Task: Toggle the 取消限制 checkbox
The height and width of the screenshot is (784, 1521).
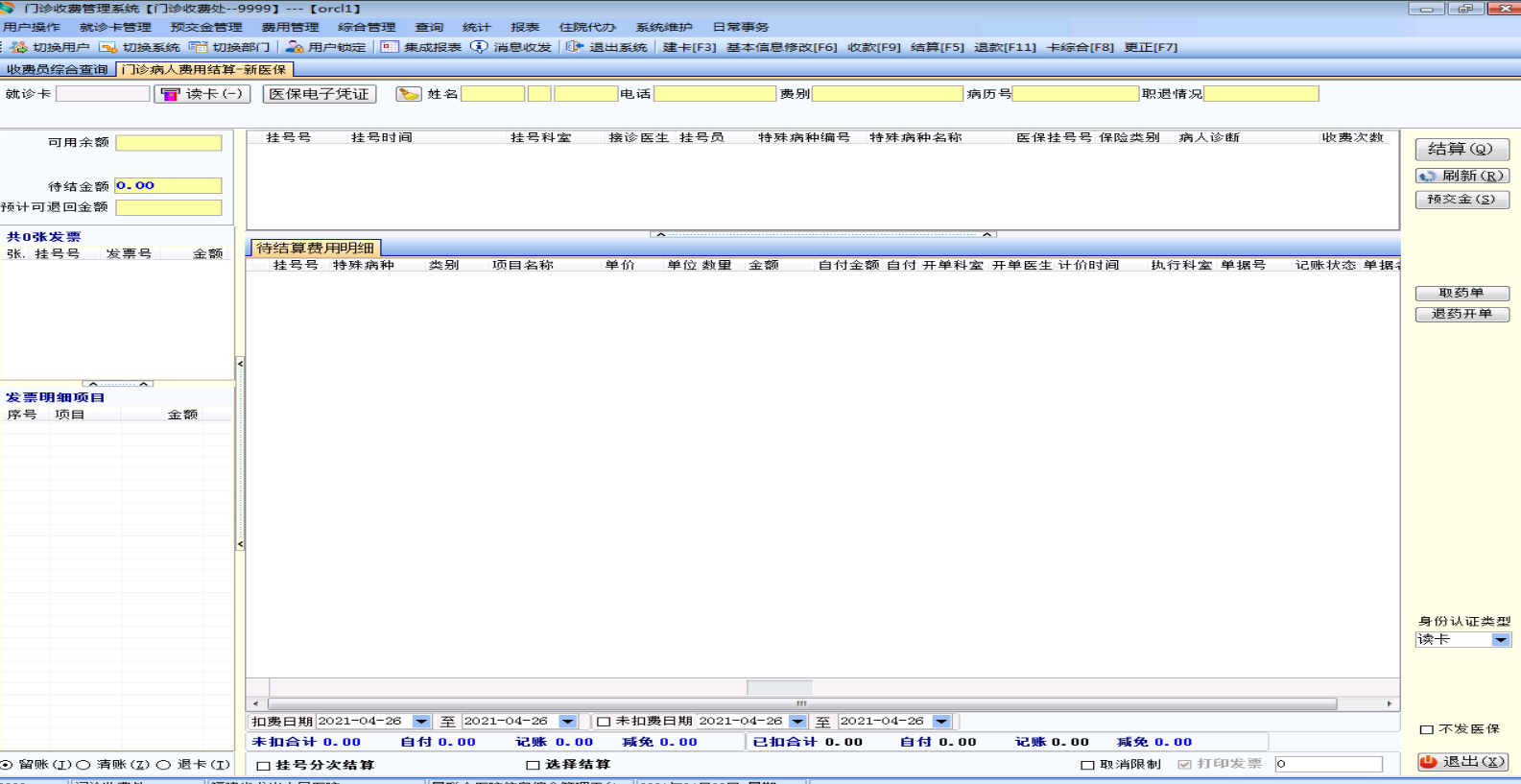Action: click(x=1087, y=765)
